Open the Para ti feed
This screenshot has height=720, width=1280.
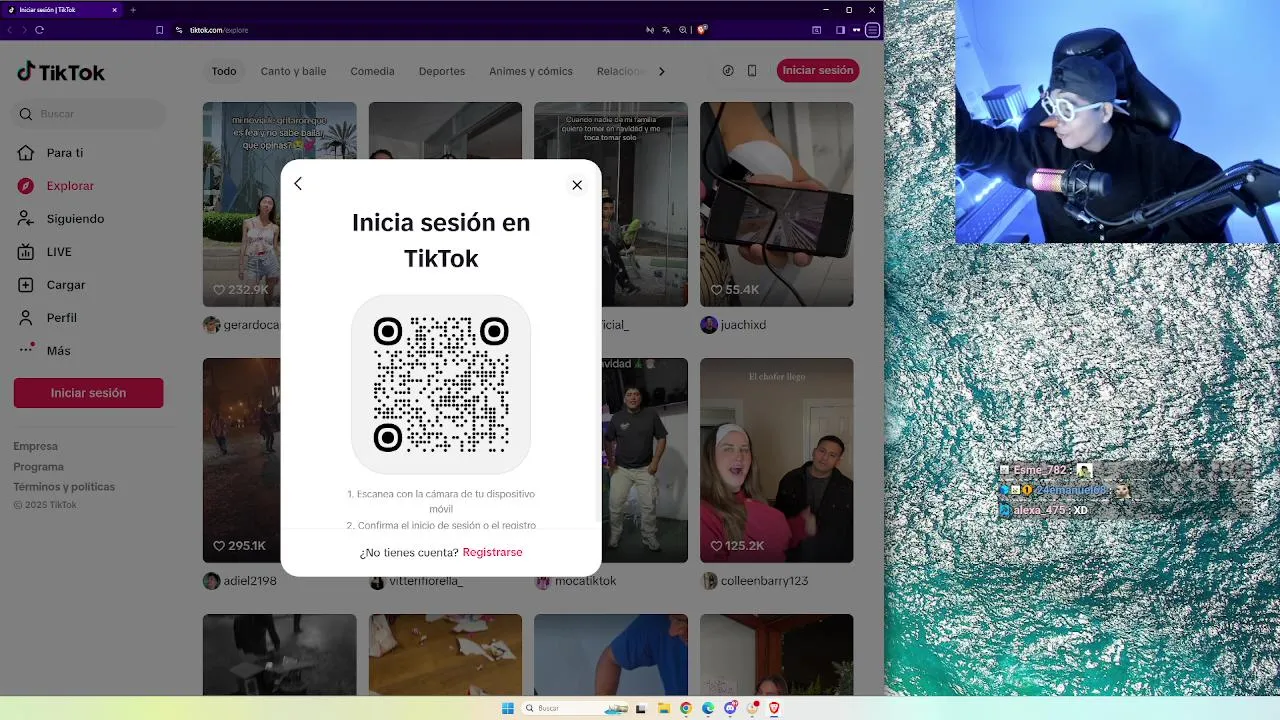[64, 153]
